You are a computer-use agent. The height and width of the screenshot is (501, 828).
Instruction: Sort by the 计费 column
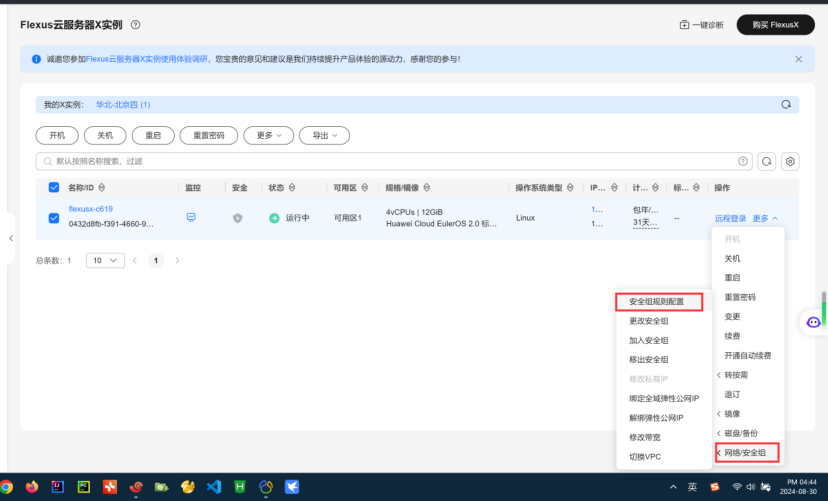(x=655, y=187)
